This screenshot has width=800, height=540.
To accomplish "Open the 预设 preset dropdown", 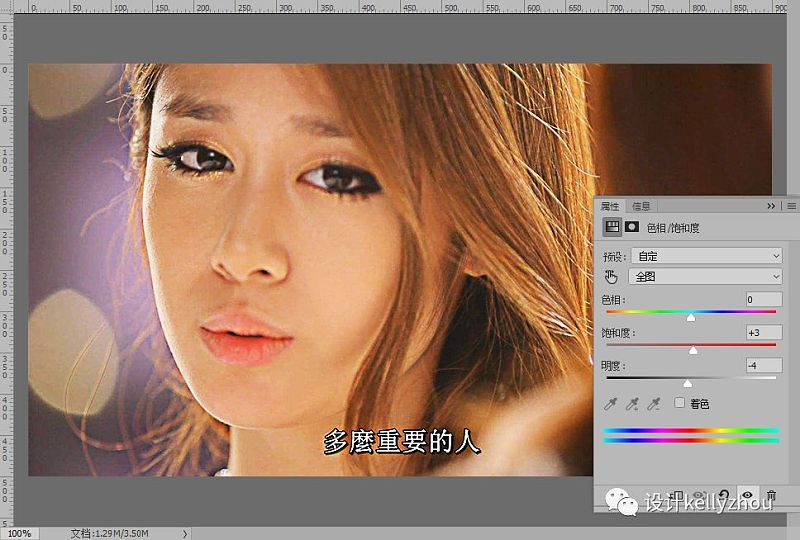I will point(707,256).
